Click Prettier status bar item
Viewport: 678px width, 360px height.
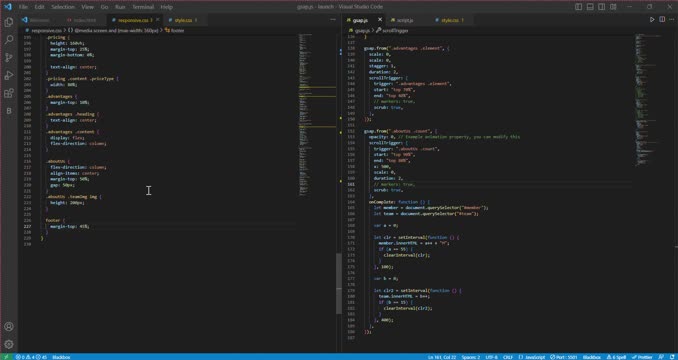(643, 357)
